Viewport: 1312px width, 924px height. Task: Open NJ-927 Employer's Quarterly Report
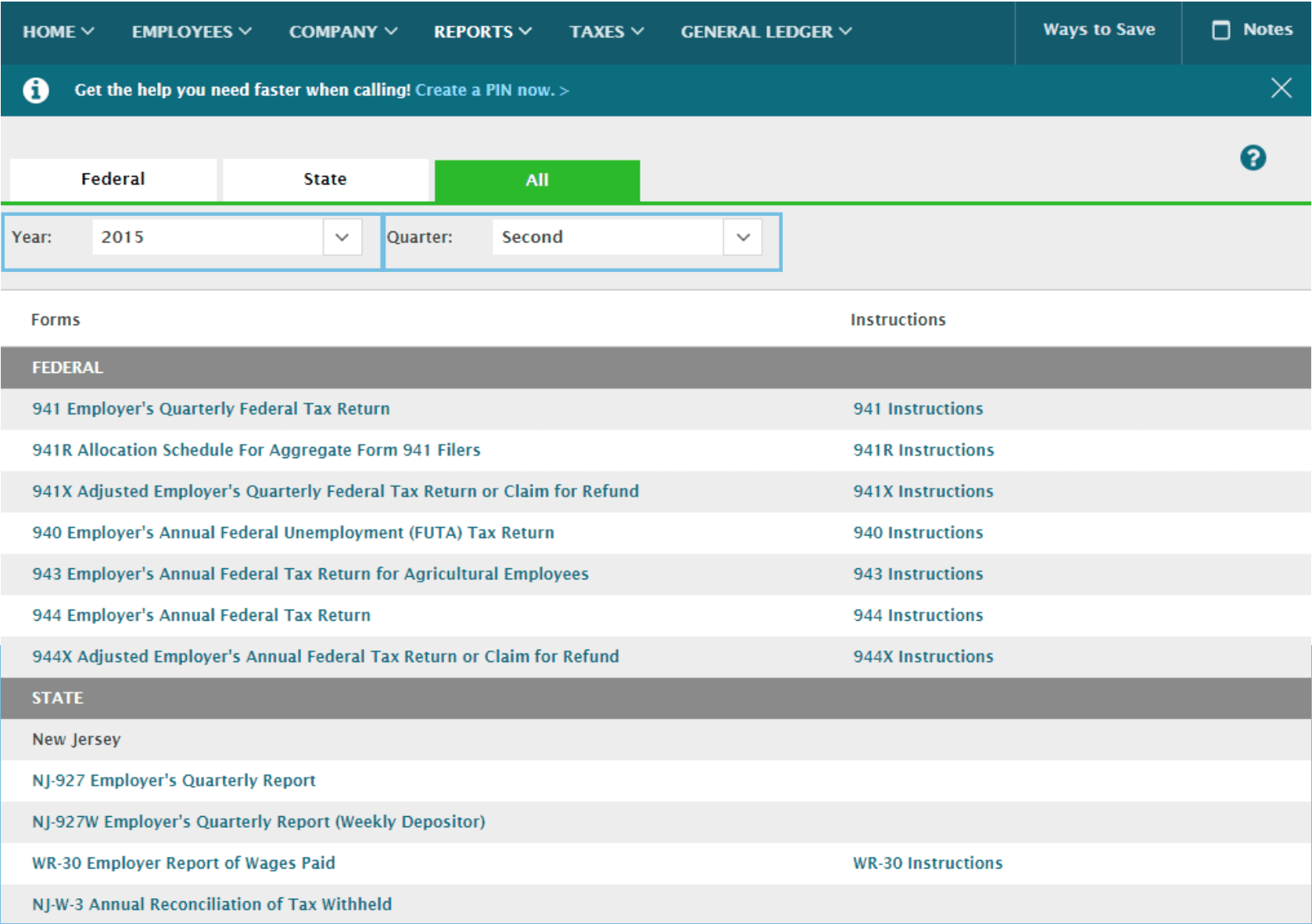point(173,780)
